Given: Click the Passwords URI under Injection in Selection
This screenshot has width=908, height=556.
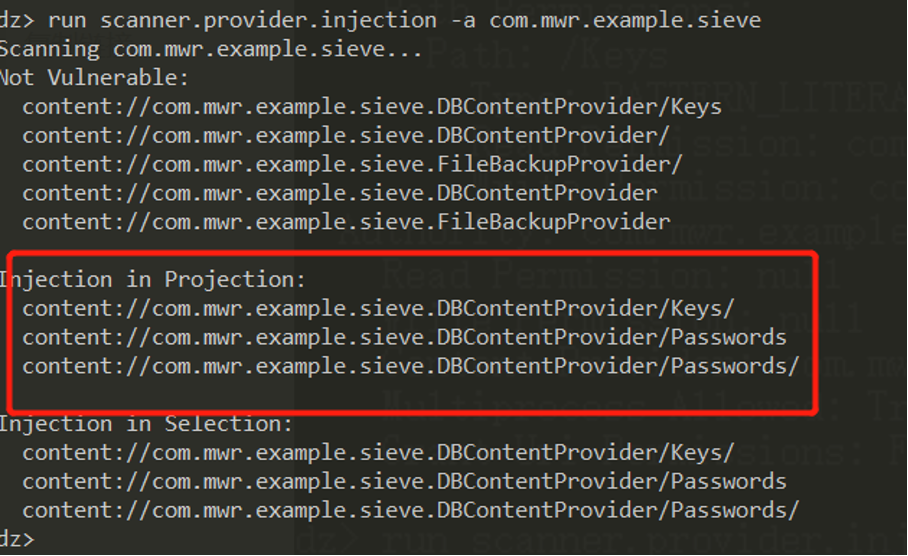Looking at the screenshot, I should [x=404, y=482].
